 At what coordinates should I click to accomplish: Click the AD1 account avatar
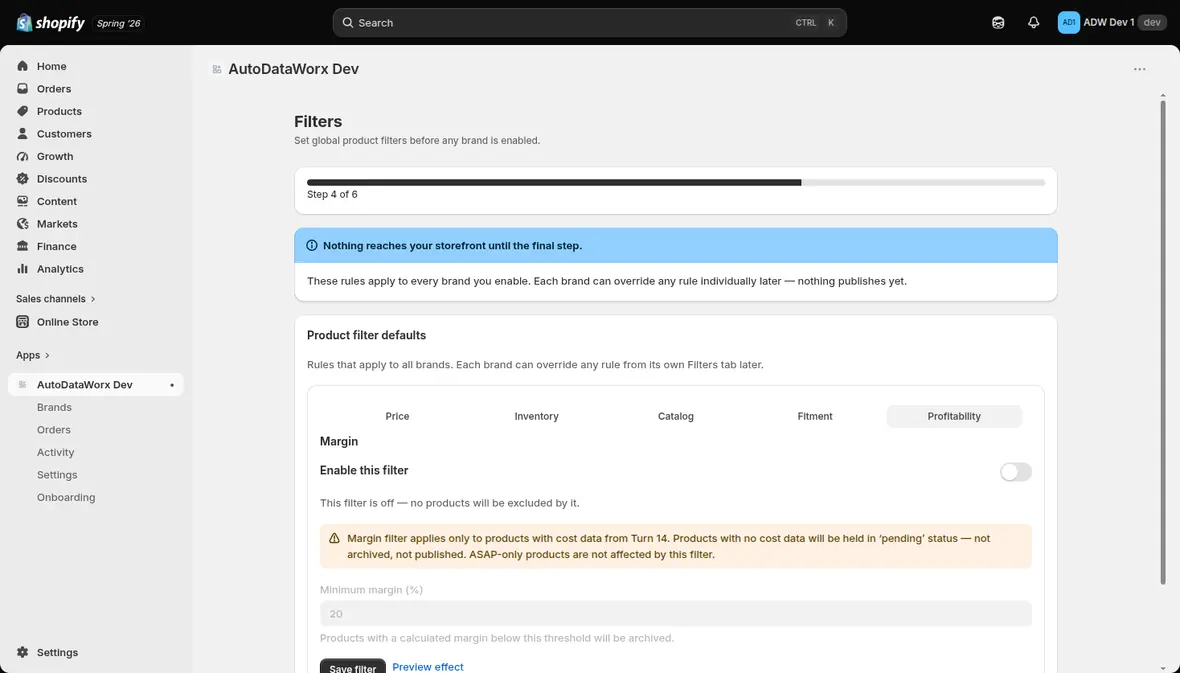pos(1069,23)
